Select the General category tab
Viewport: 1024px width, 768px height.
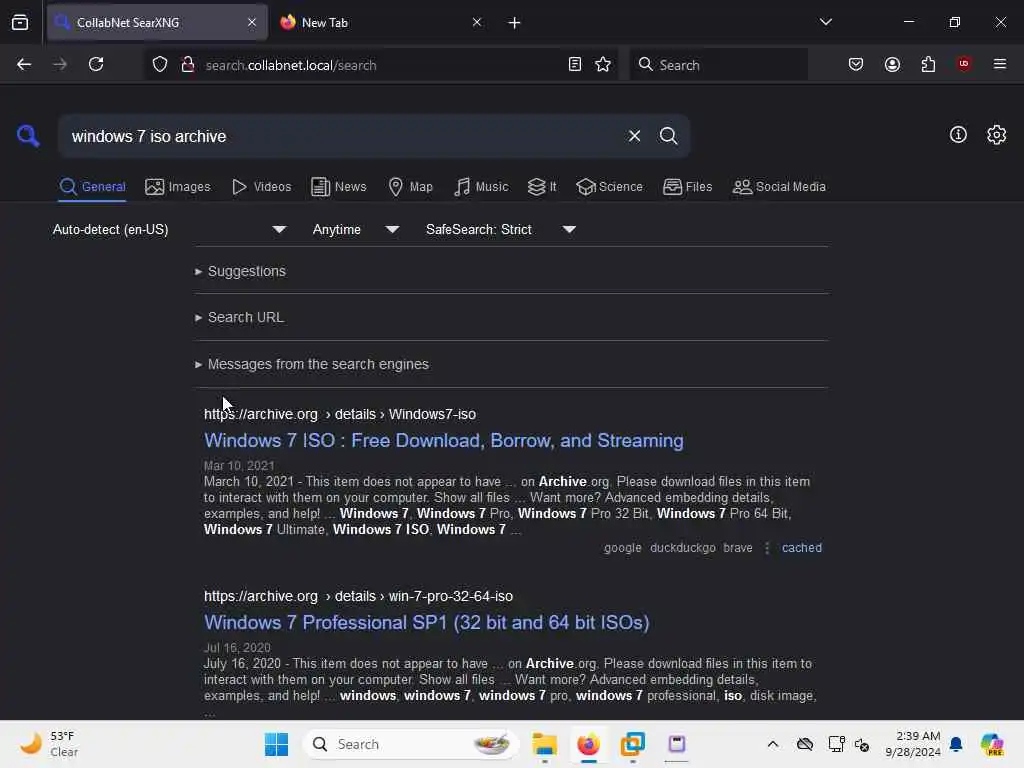[92, 187]
